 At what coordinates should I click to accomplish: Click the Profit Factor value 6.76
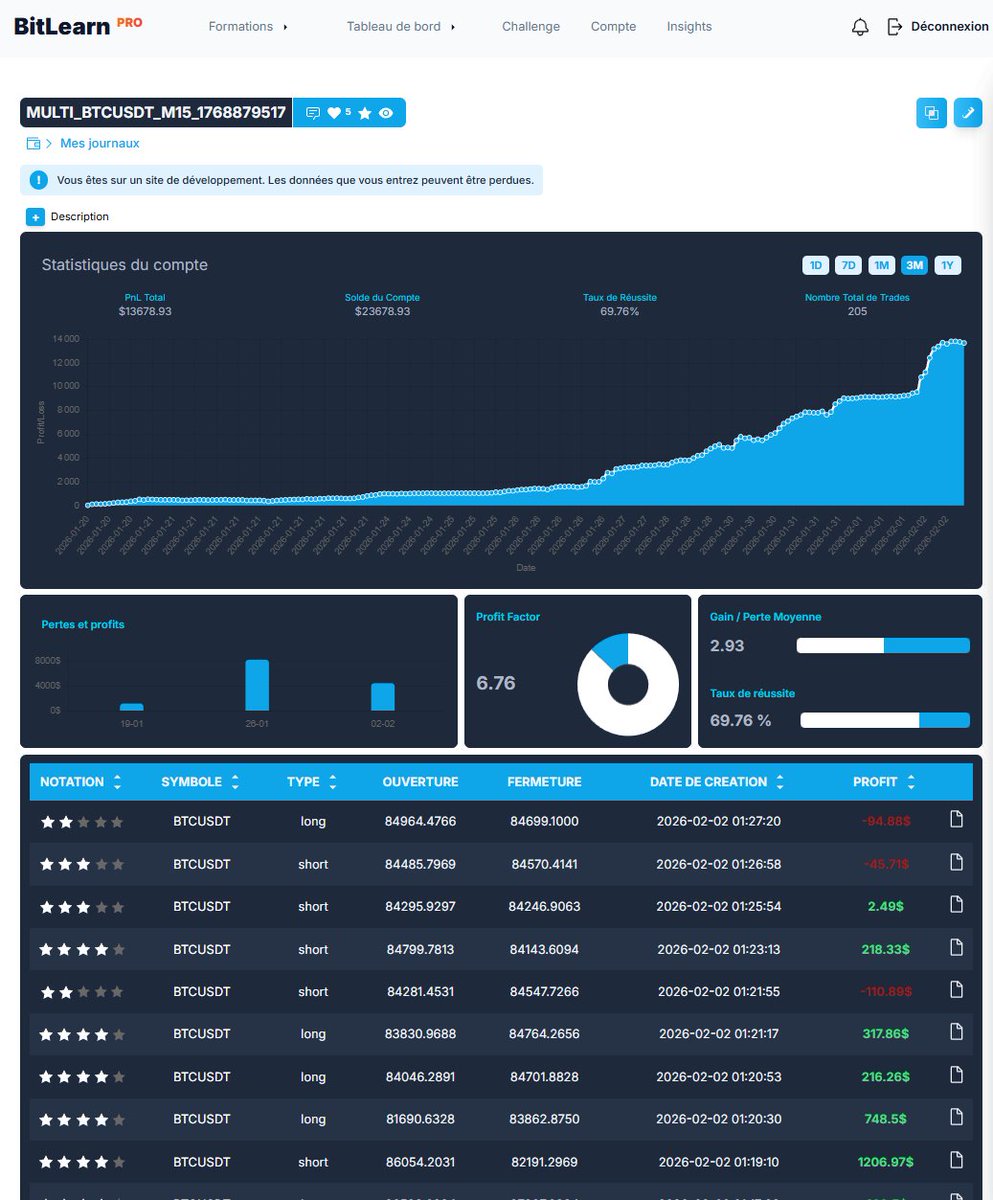pos(496,684)
